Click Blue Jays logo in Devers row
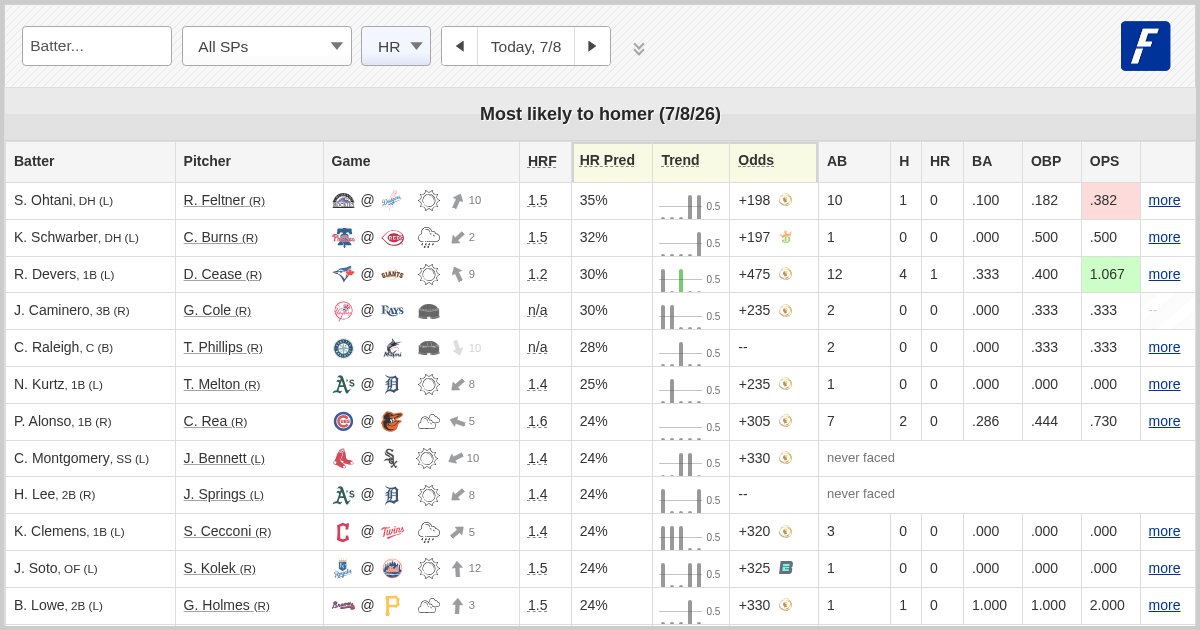 tap(343, 274)
